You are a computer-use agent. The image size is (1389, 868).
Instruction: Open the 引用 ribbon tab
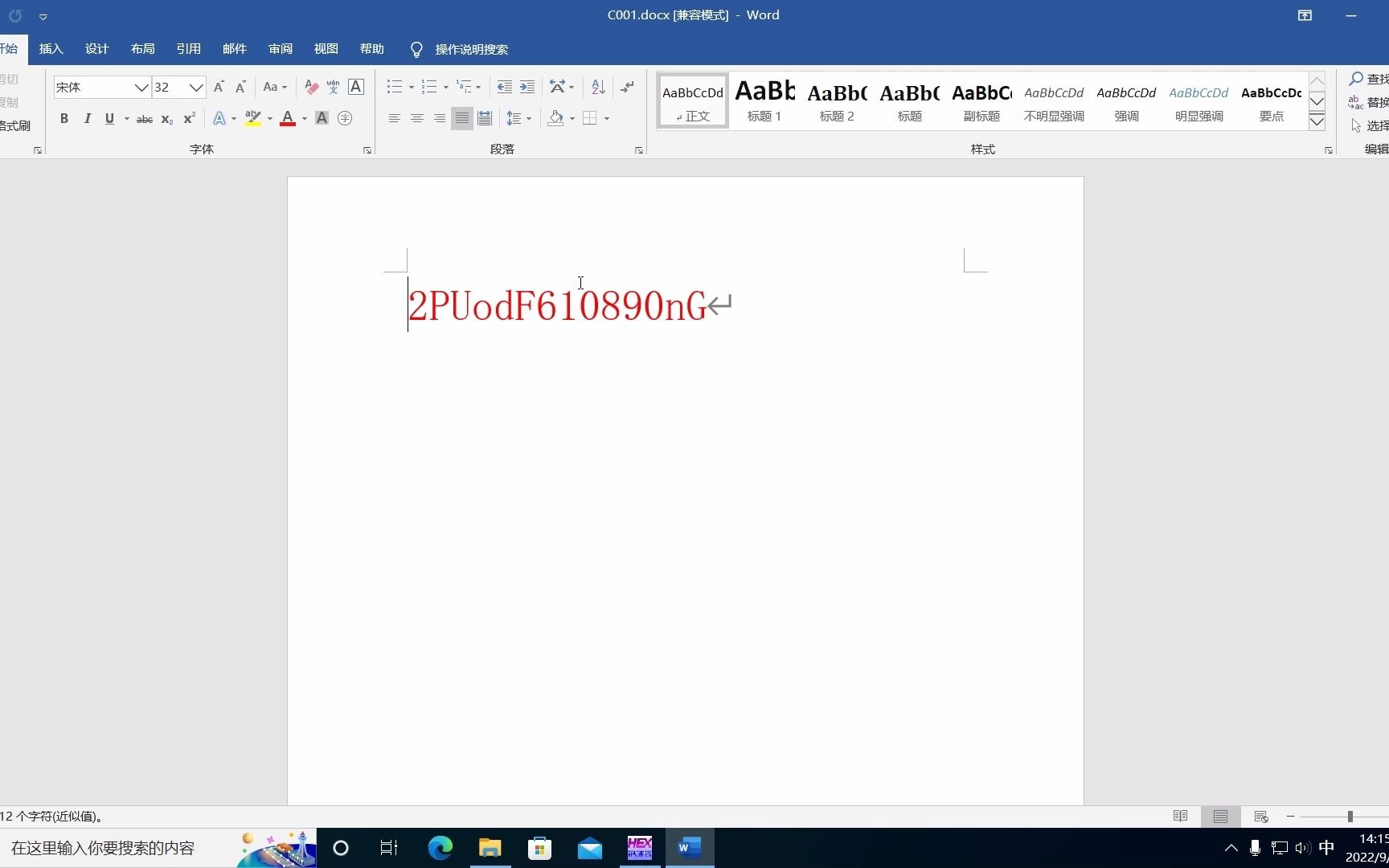(188, 49)
